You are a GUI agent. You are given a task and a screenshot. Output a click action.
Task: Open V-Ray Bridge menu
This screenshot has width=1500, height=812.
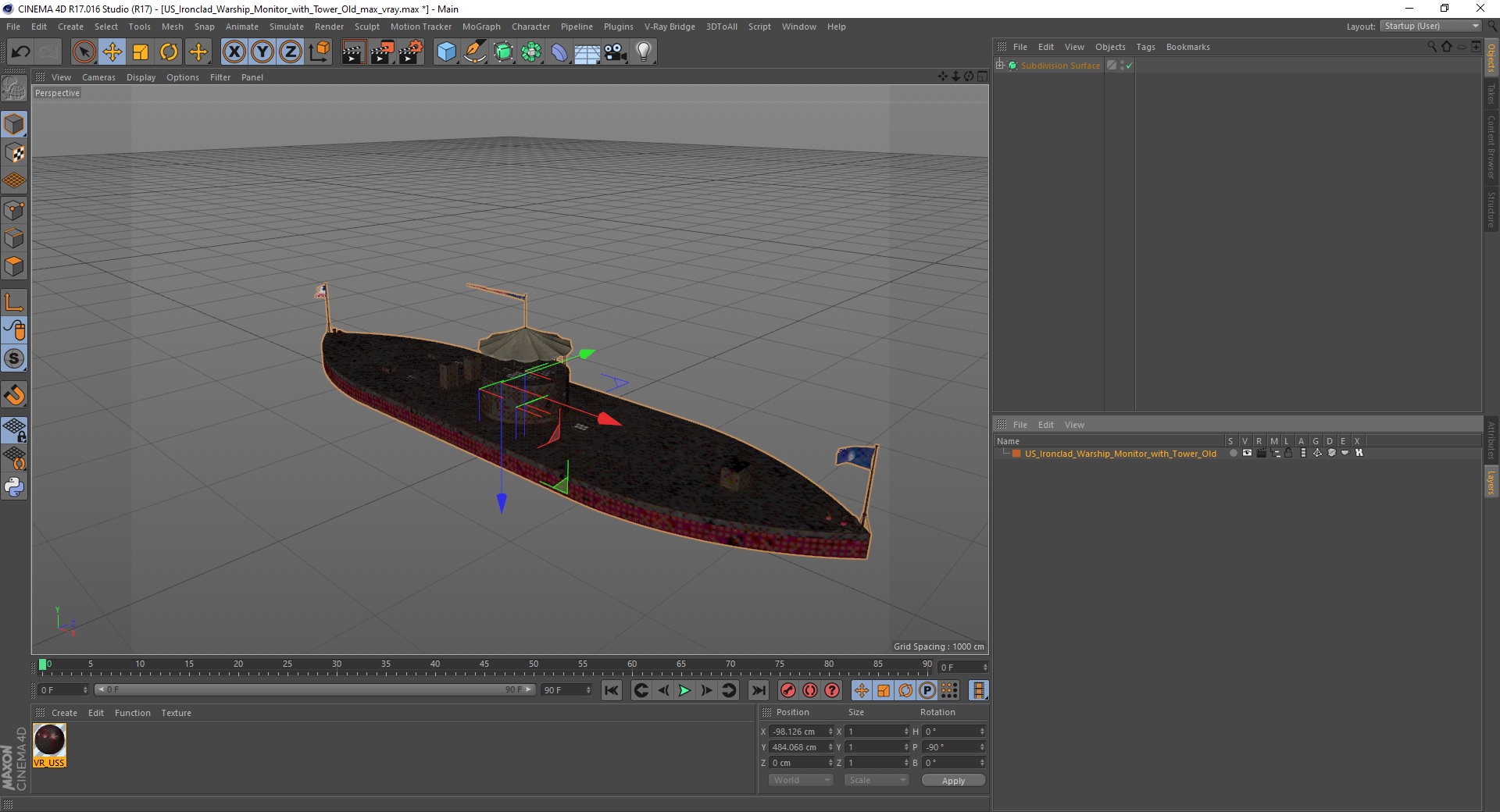tap(670, 27)
